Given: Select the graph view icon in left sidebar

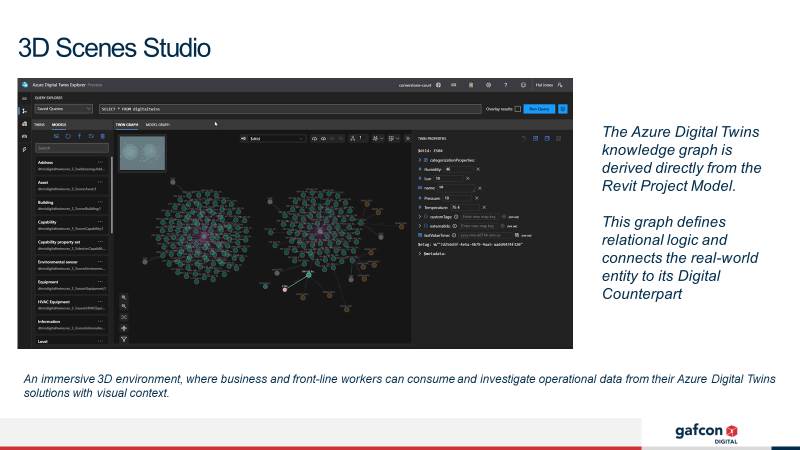Looking at the screenshot, I should [24, 111].
